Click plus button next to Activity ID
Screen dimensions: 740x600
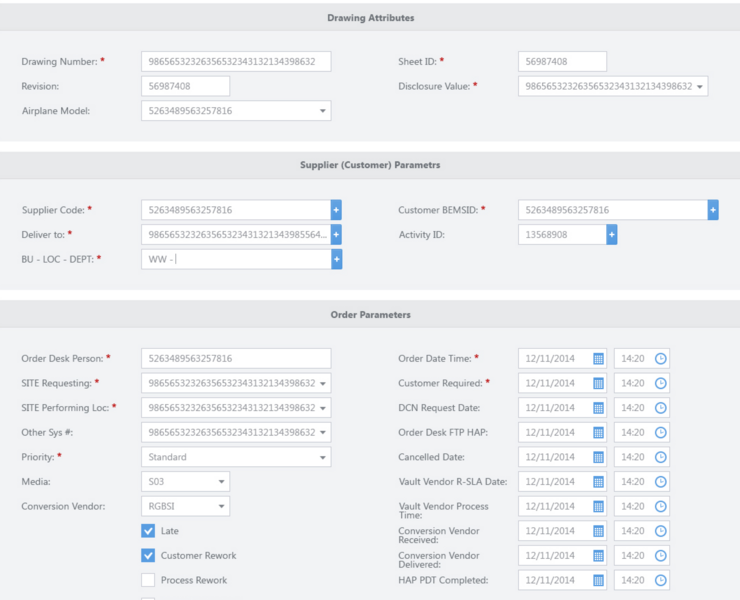tap(611, 235)
